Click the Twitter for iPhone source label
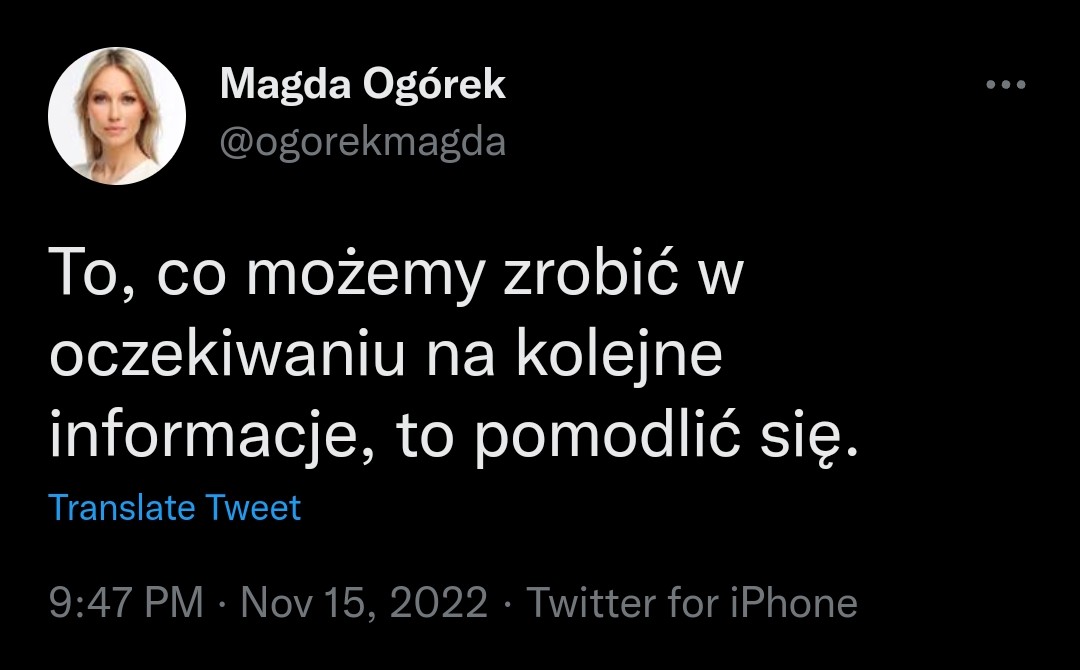This screenshot has height=670, width=1080. [692, 603]
